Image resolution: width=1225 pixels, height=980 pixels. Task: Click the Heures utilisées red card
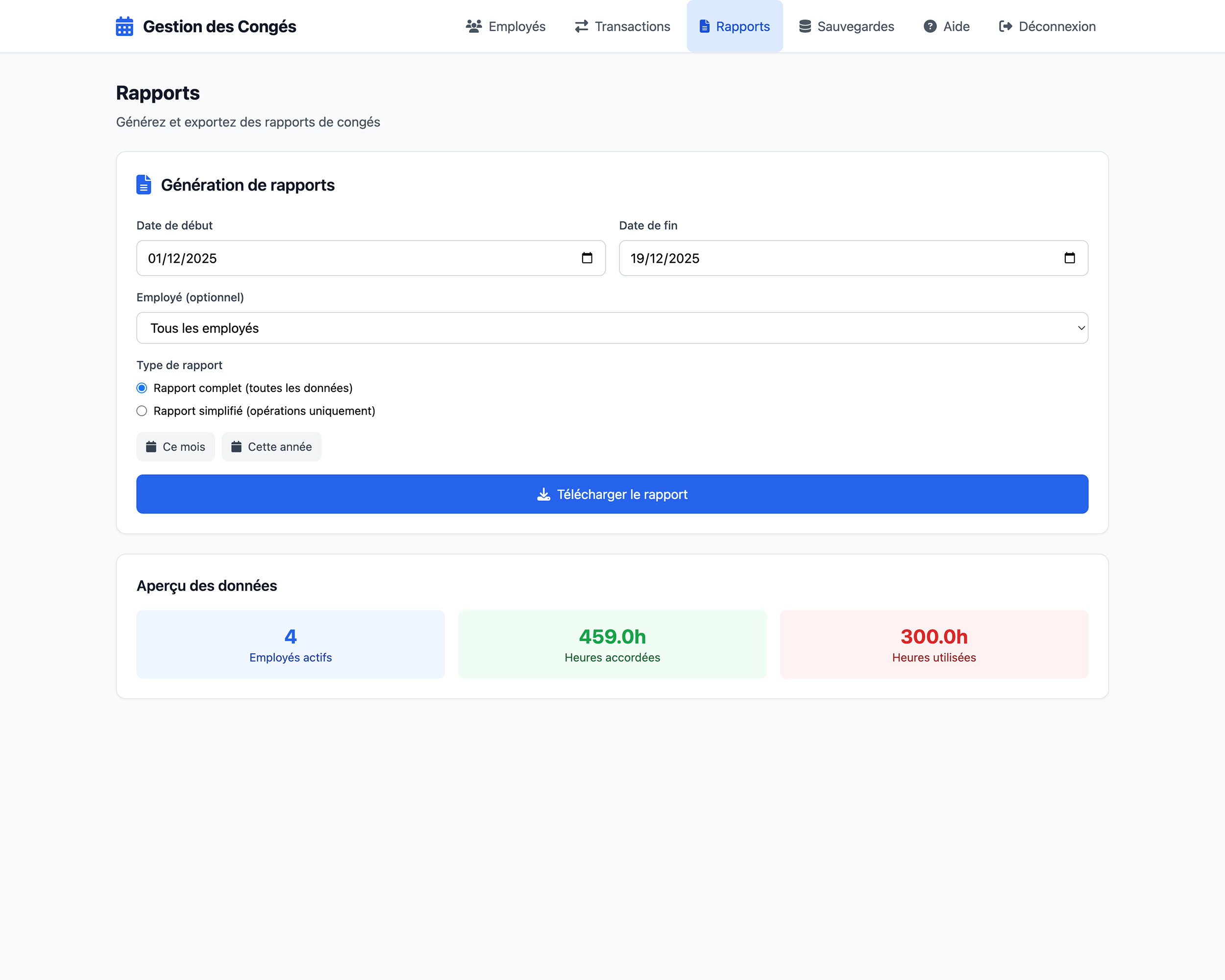click(x=933, y=644)
